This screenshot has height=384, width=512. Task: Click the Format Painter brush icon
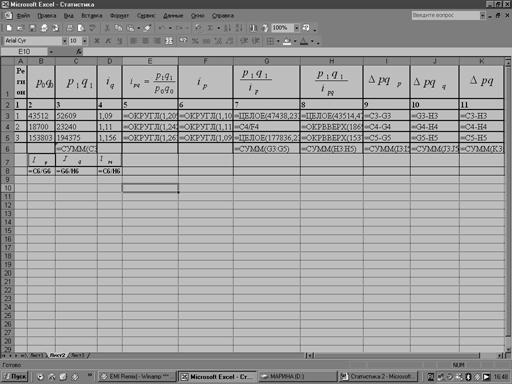coord(148,28)
